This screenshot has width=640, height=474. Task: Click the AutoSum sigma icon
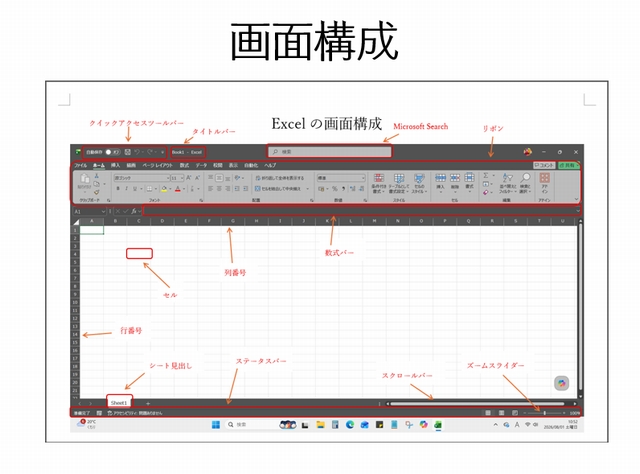[x=486, y=176]
